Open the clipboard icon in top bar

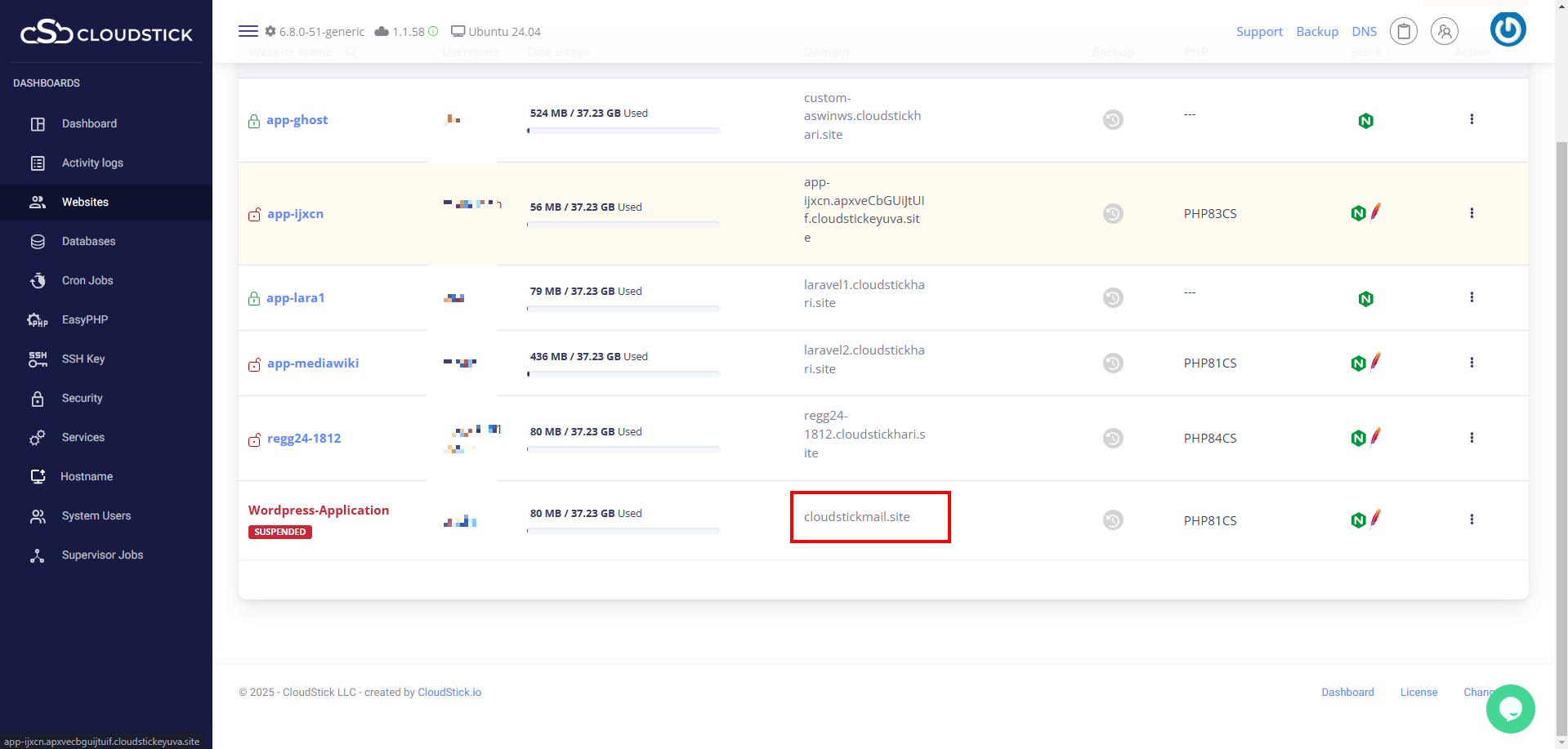click(1403, 32)
